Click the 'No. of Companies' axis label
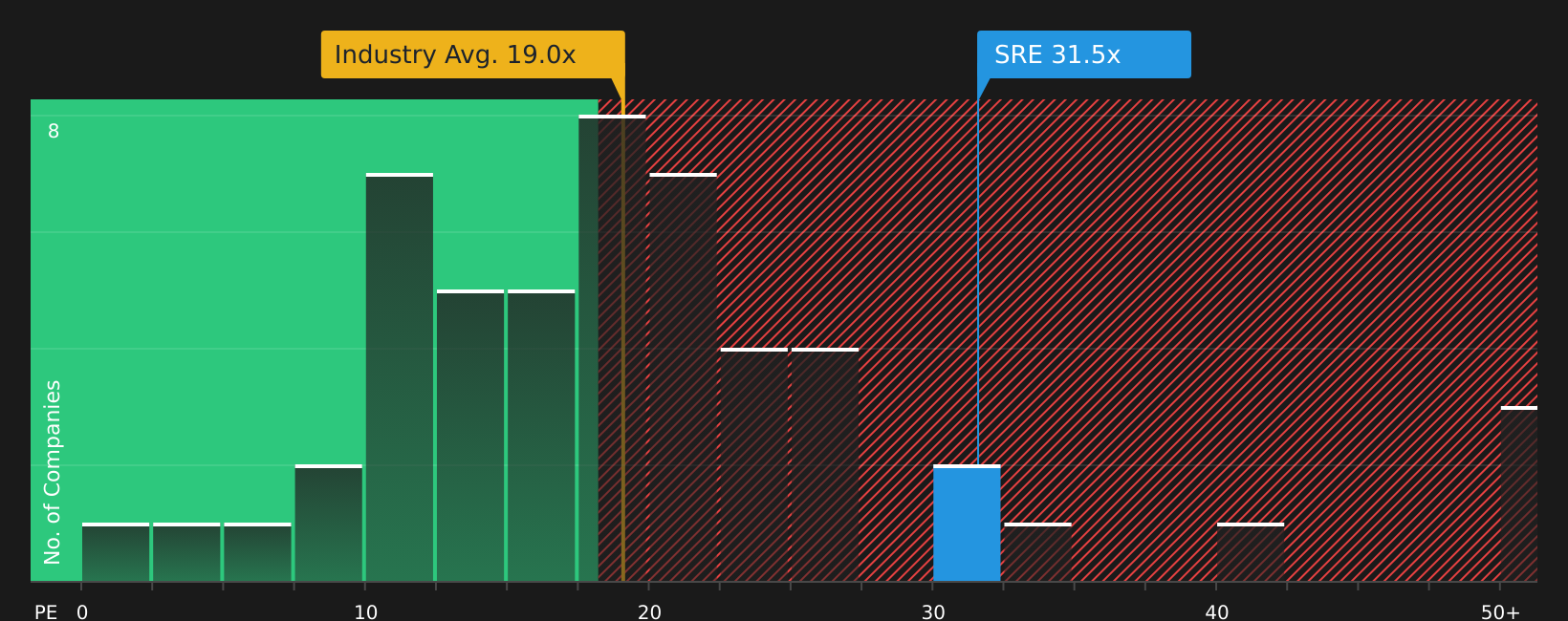 53,472
